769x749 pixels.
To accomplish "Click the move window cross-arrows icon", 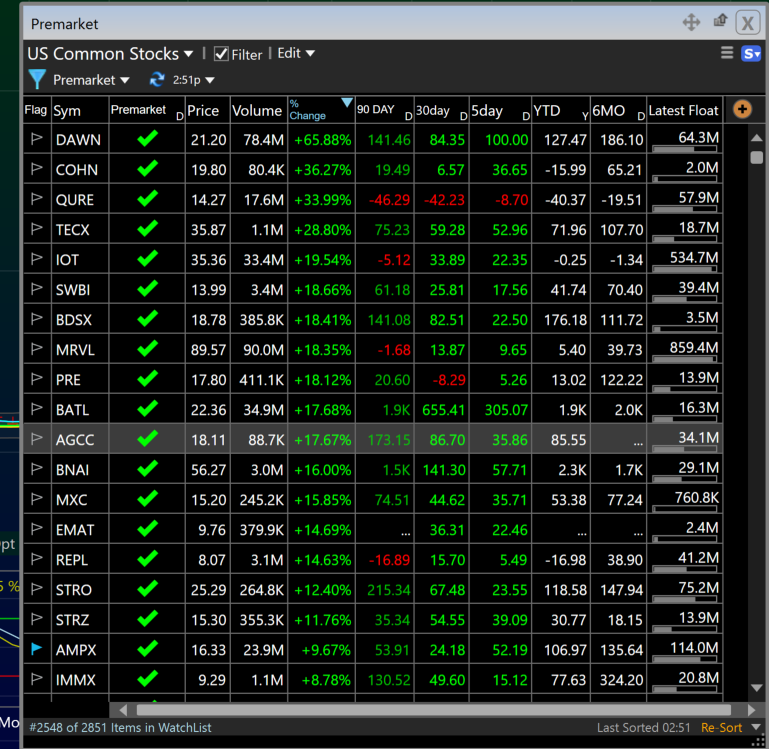I will pos(691,22).
